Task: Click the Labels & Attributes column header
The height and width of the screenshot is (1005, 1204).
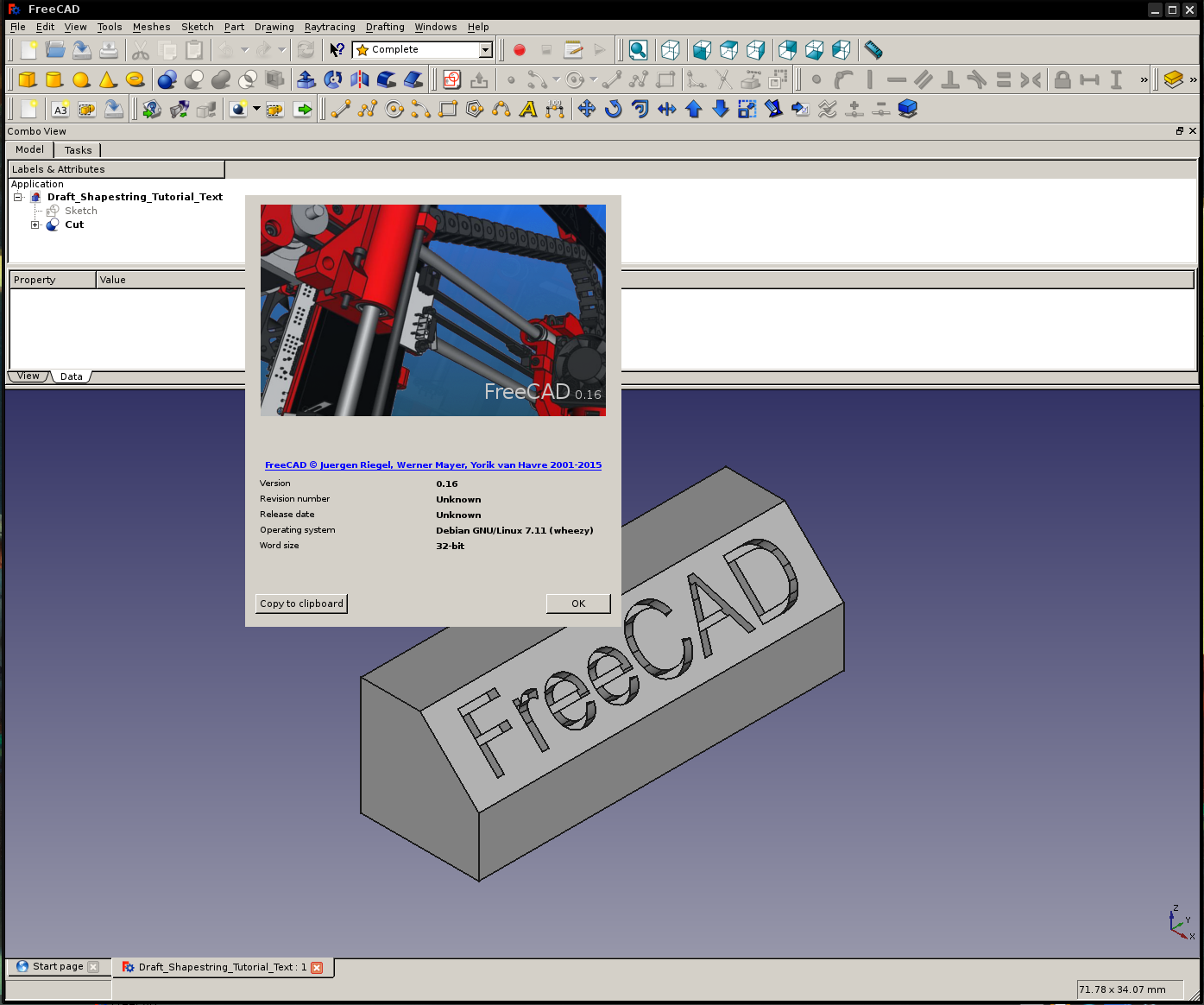Action: coord(117,169)
